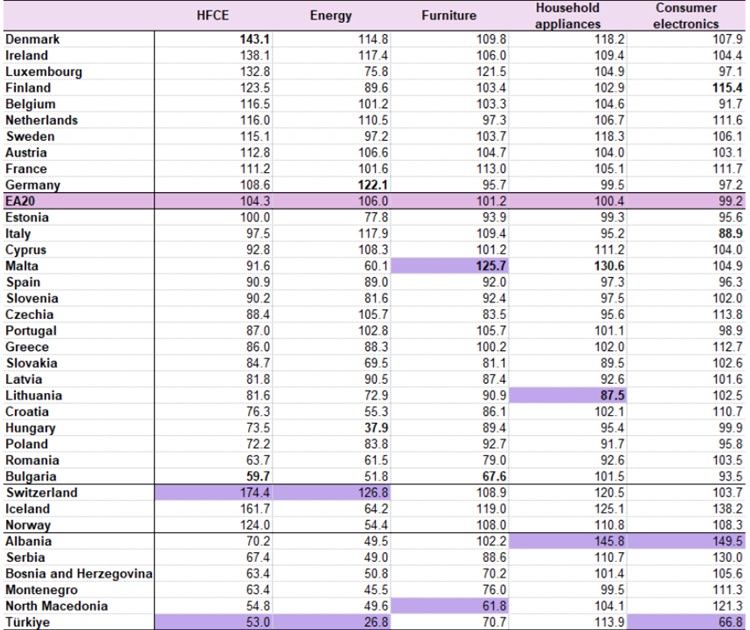Image resolution: width=750 pixels, height=630 pixels.
Task: Select the Switzerland row label
Action: tap(41, 493)
